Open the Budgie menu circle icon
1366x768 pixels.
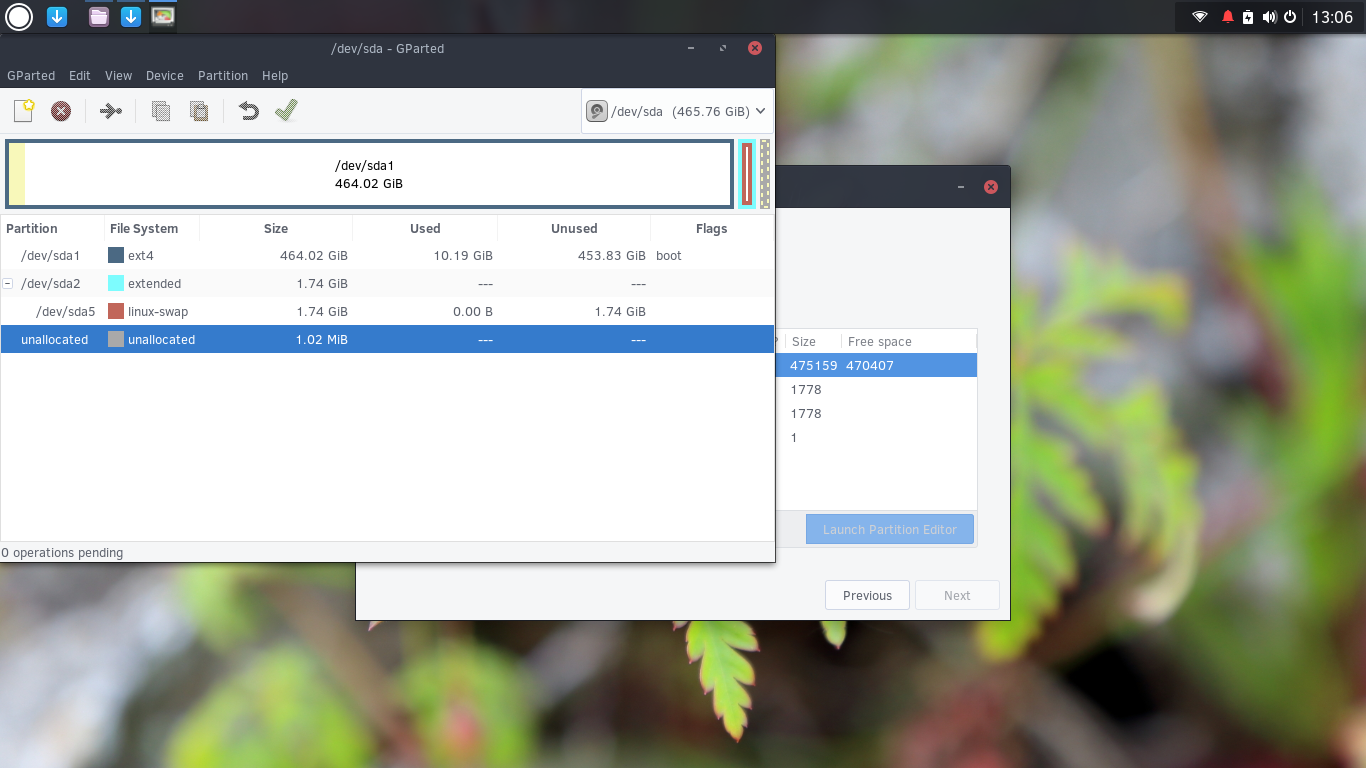click(x=20, y=16)
